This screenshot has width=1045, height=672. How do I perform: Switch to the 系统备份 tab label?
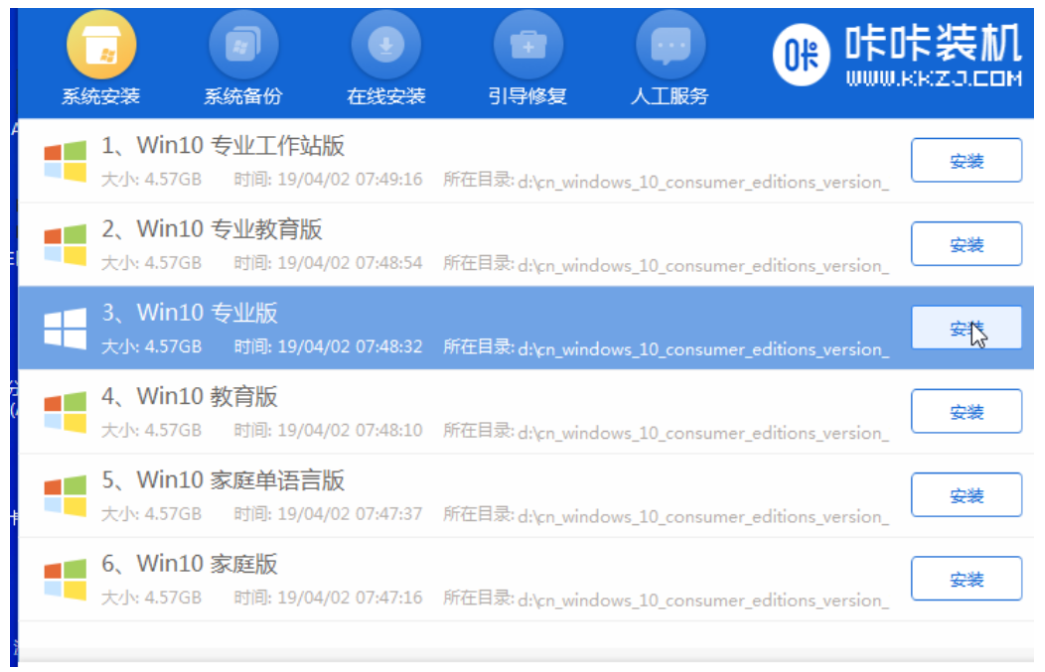[x=243, y=97]
